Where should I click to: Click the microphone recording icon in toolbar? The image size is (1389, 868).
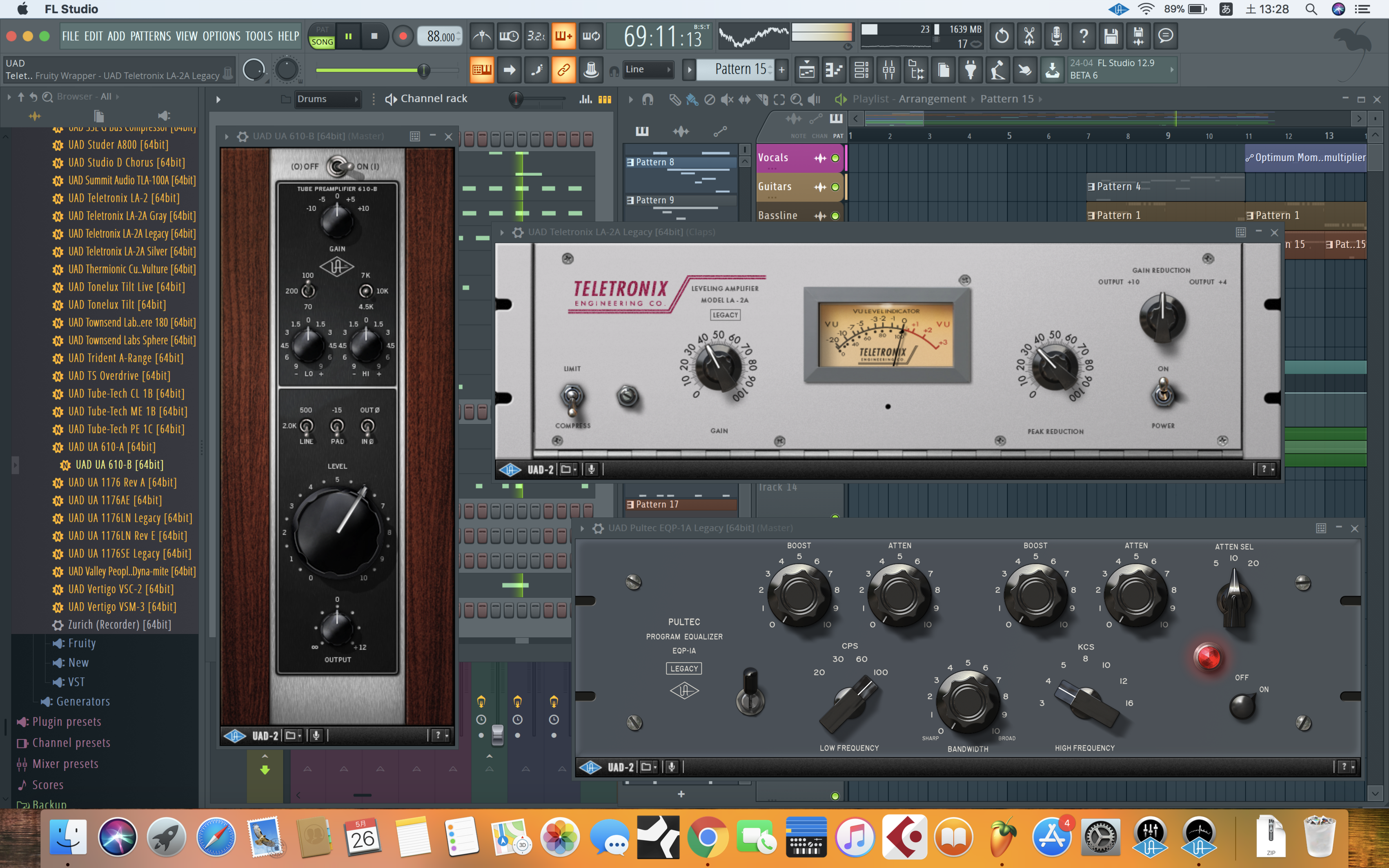[x=1056, y=36]
